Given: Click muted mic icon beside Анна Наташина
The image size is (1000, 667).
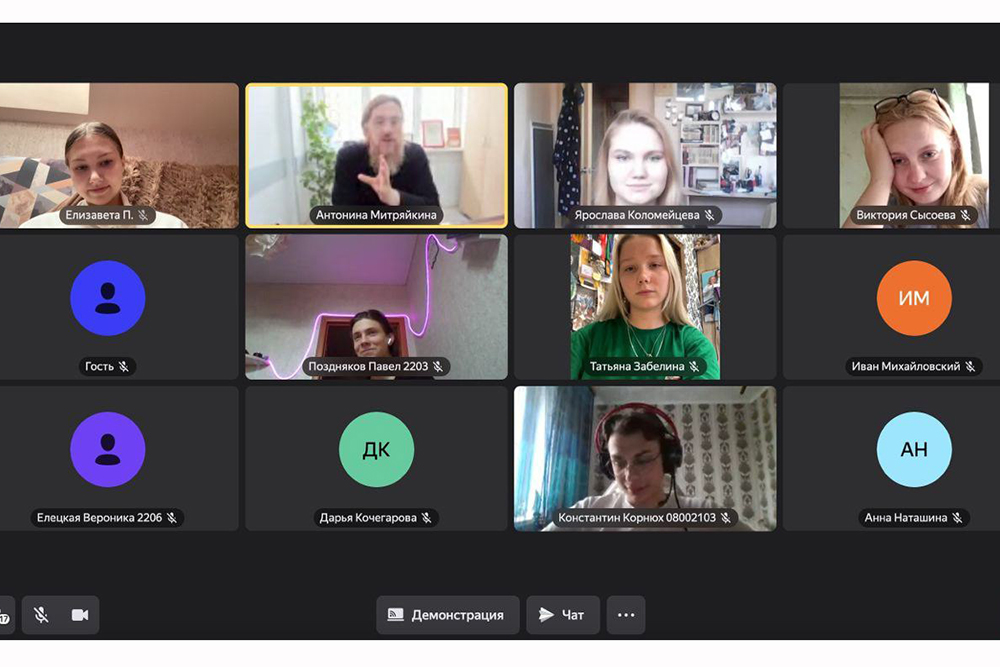Looking at the screenshot, I should pos(957,517).
